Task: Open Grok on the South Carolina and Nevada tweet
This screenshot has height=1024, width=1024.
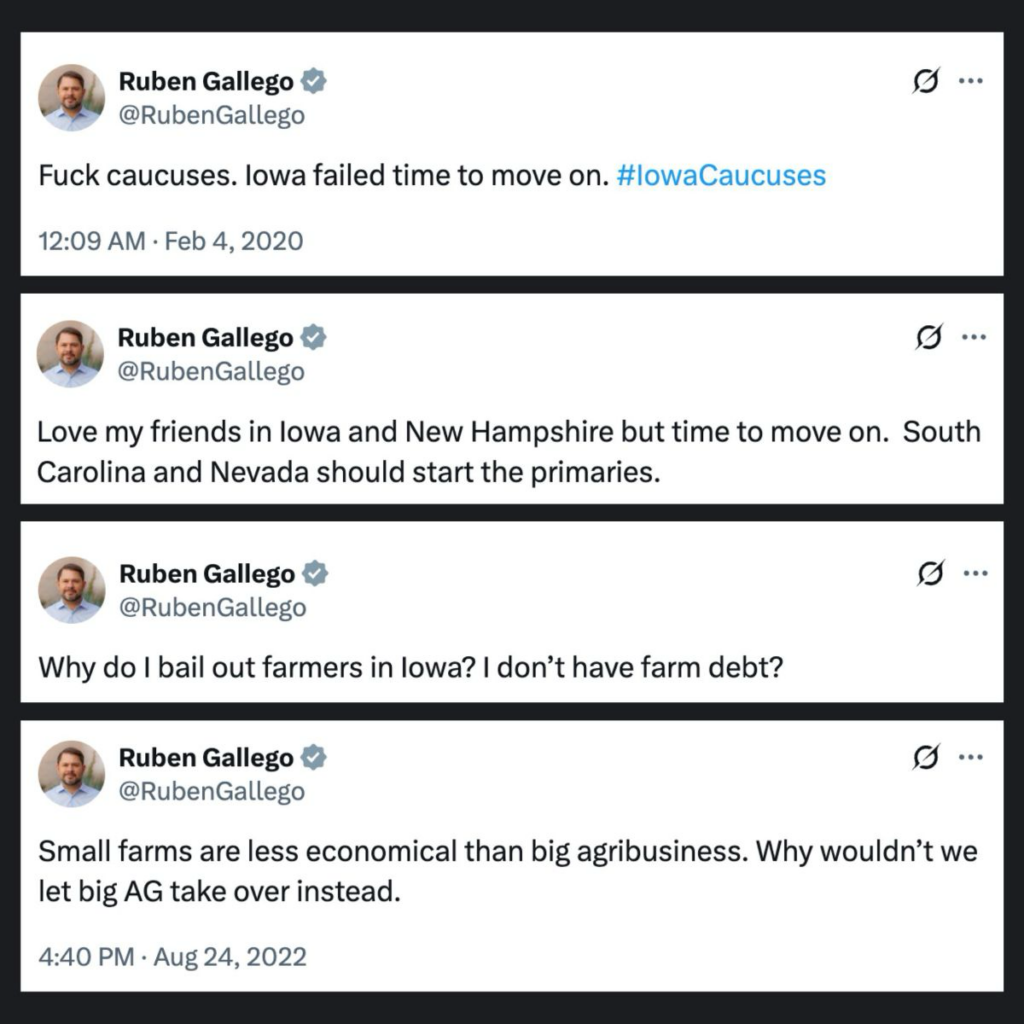Action: coord(927,339)
